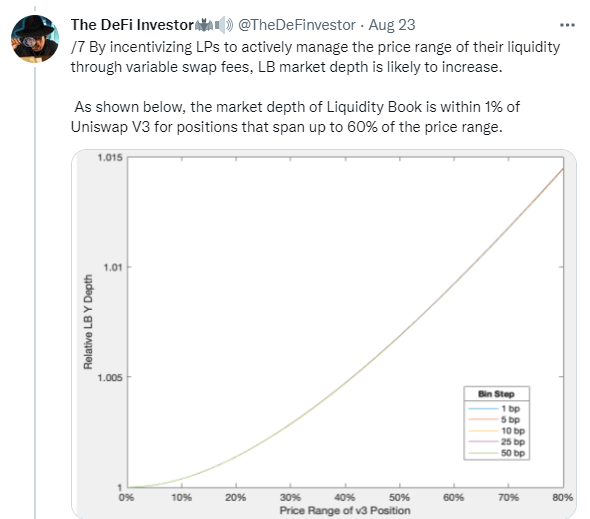This screenshot has width=590, height=519.
Task: Open the Aug 23 tweet timestamp
Action: (392, 25)
